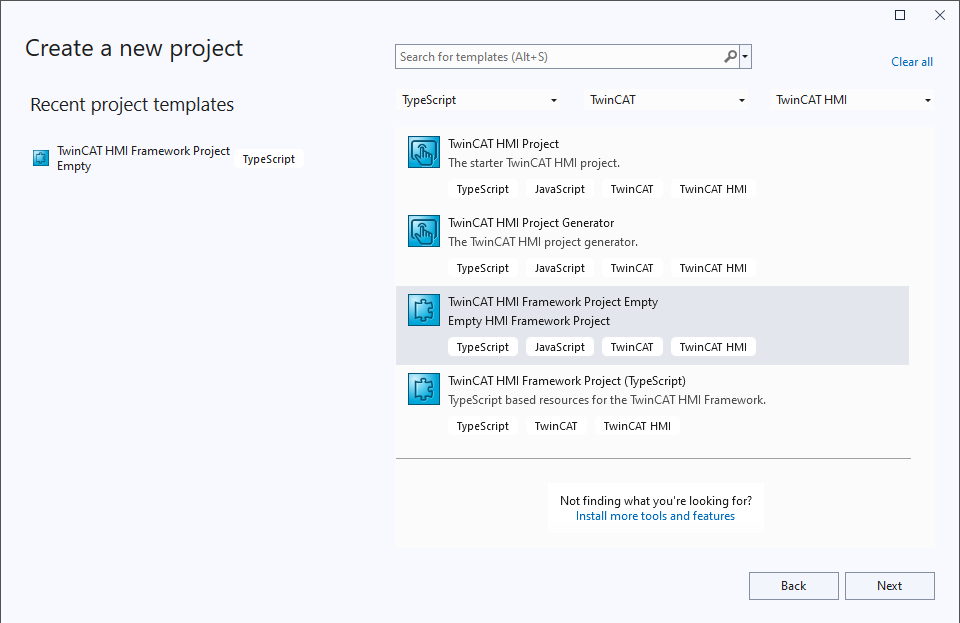Maximize the dialog window

(900, 15)
